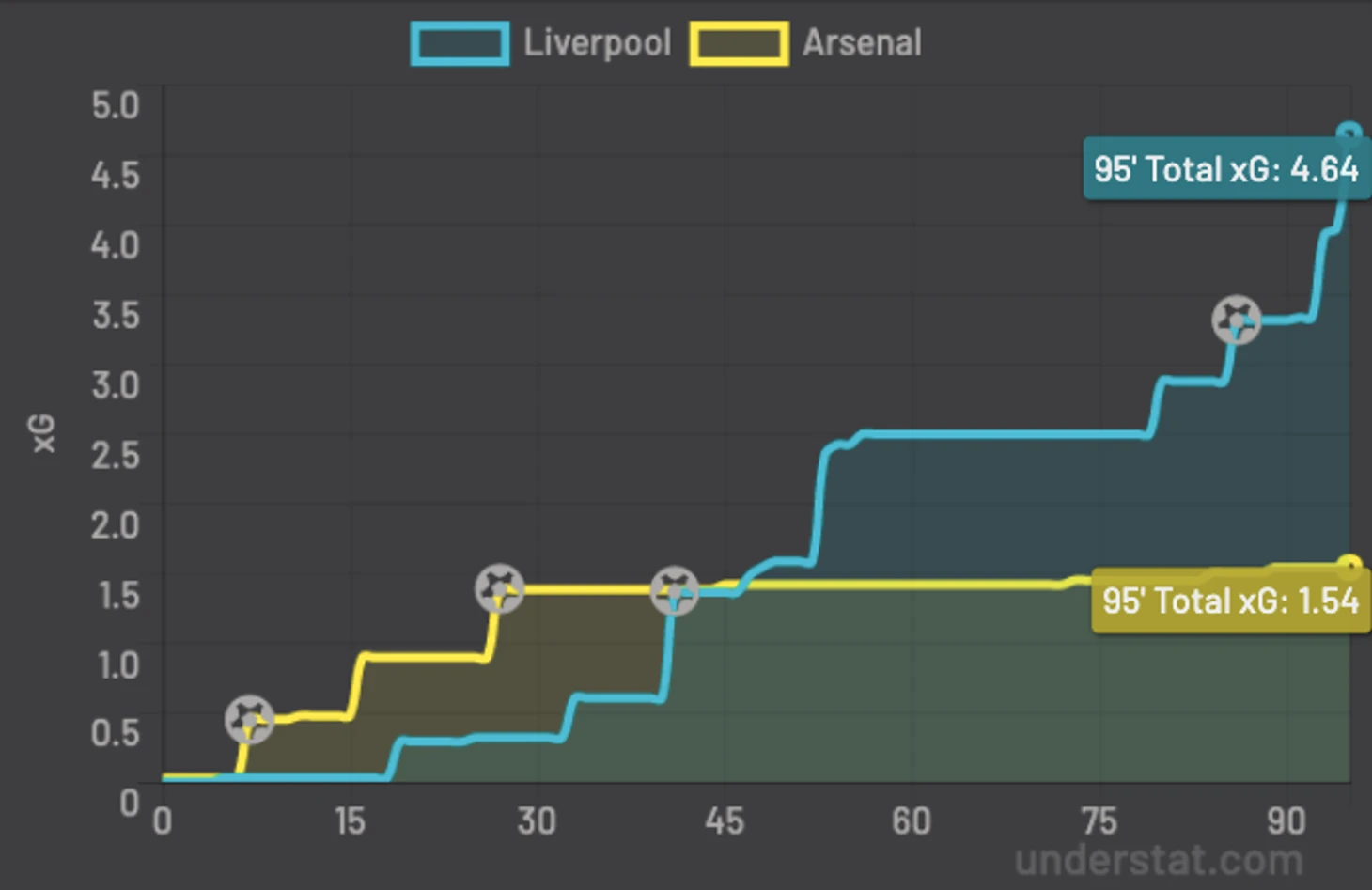Click the Arsenal goal marker near minute 7
This screenshot has height=890, width=1372.
click(249, 720)
